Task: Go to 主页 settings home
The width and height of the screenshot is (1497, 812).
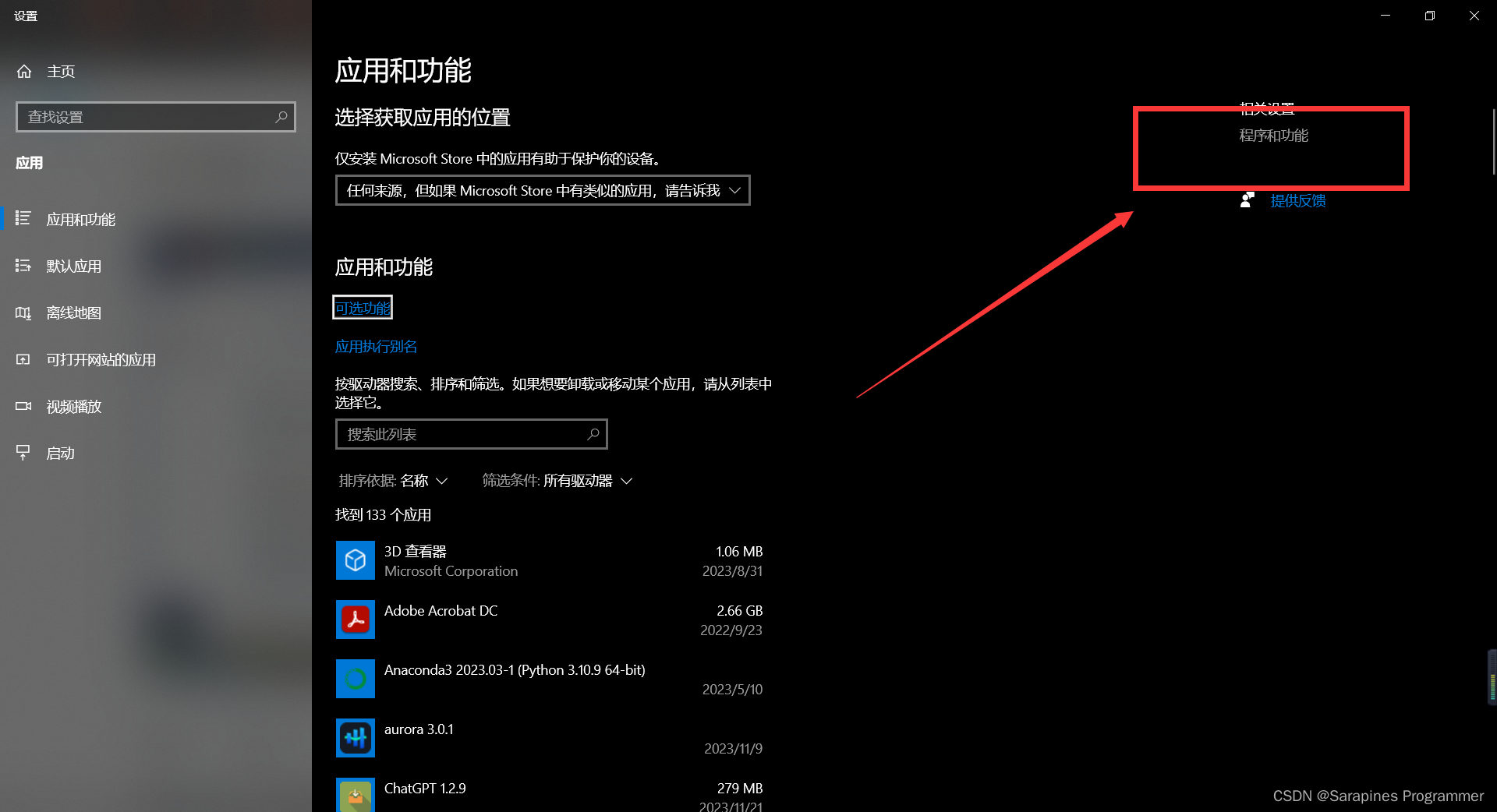Action: click(x=156, y=72)
